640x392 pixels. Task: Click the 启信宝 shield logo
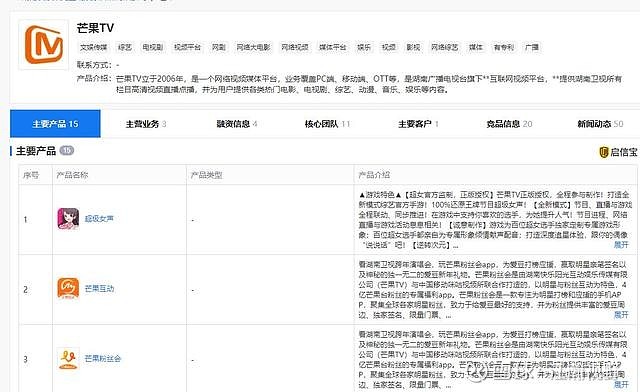coord(604,152)
